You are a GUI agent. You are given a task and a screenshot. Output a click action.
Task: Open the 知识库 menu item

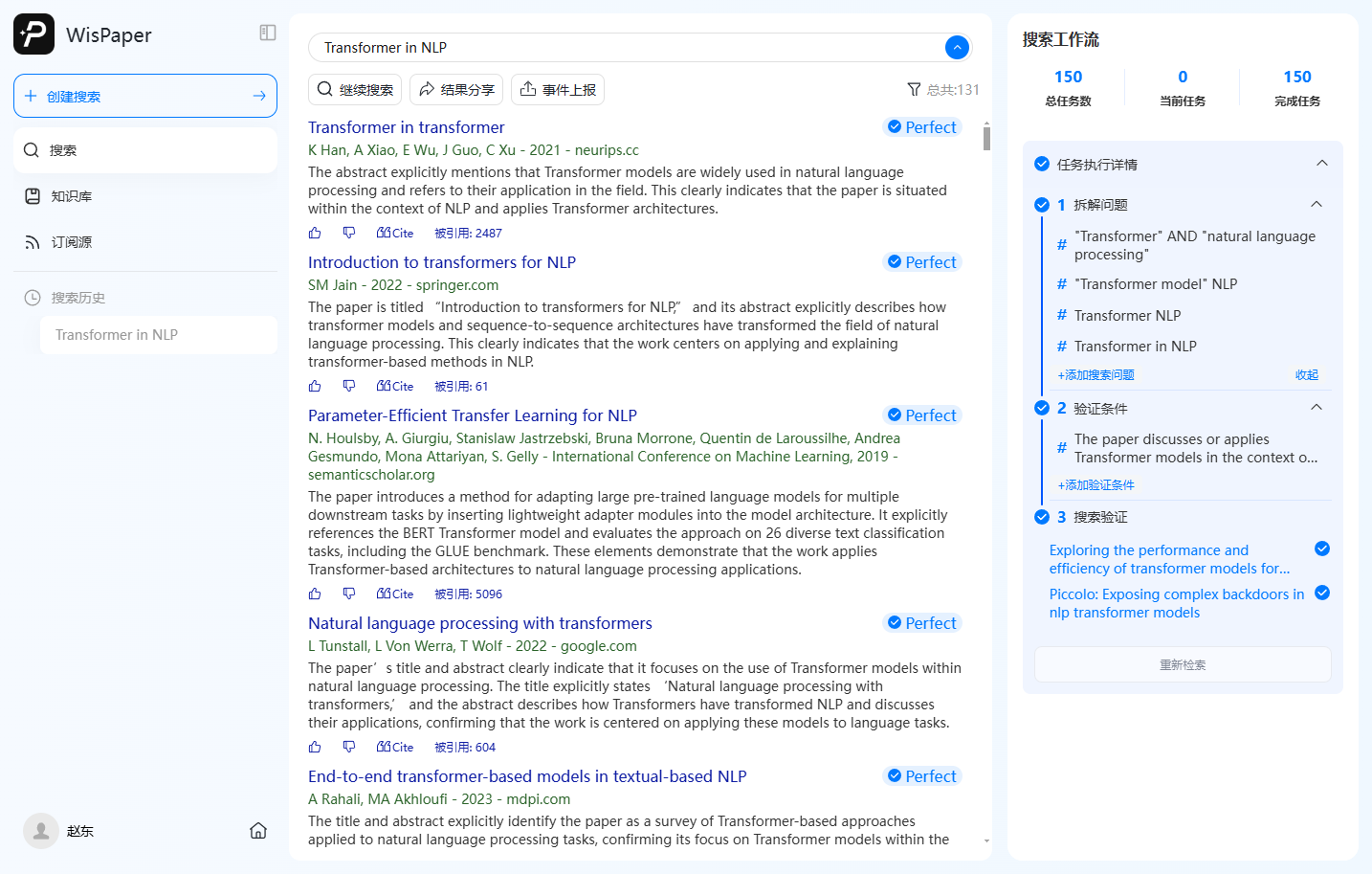145,196
